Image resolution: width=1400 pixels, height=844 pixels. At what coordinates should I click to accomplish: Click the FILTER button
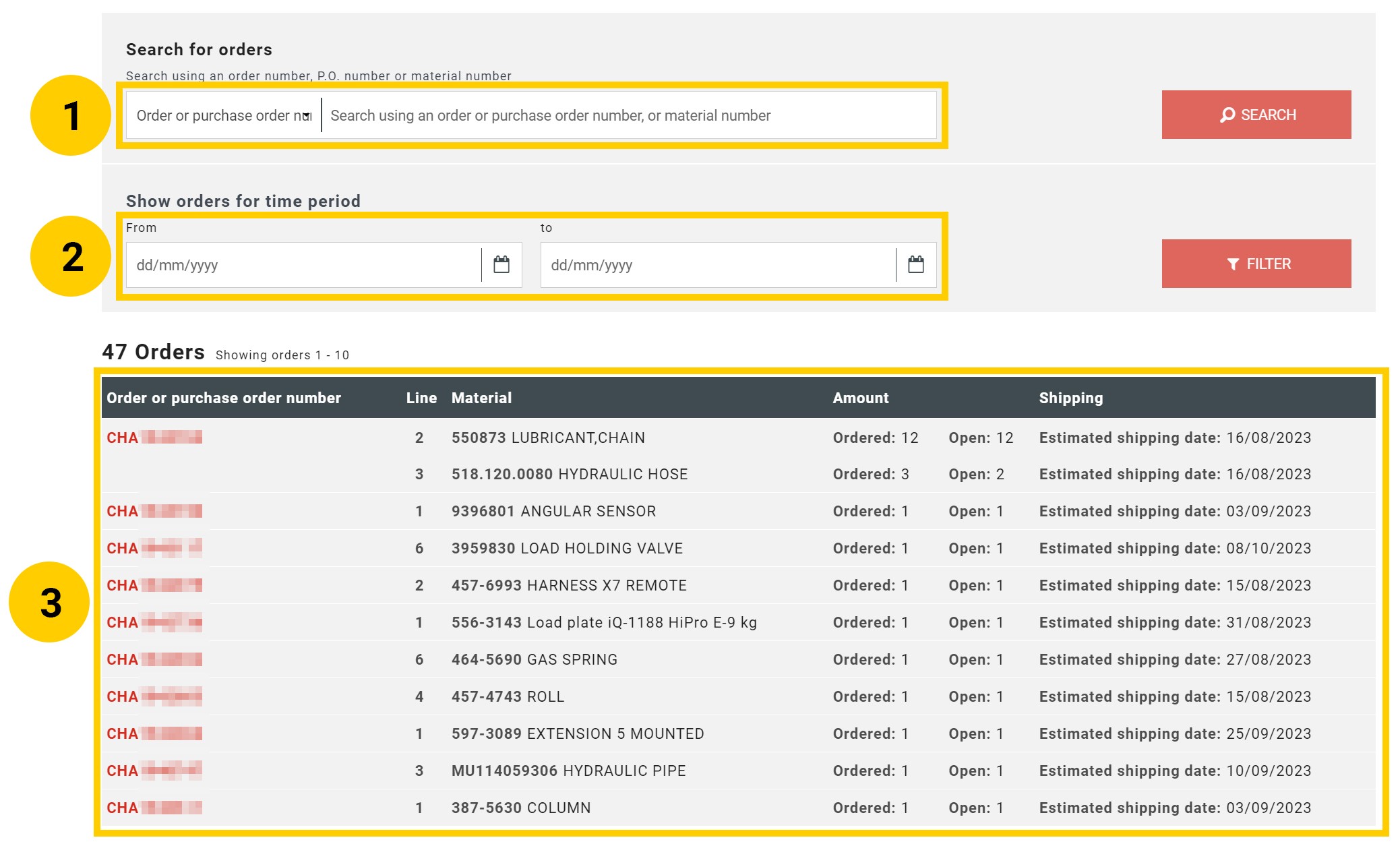click(1256, 264)
